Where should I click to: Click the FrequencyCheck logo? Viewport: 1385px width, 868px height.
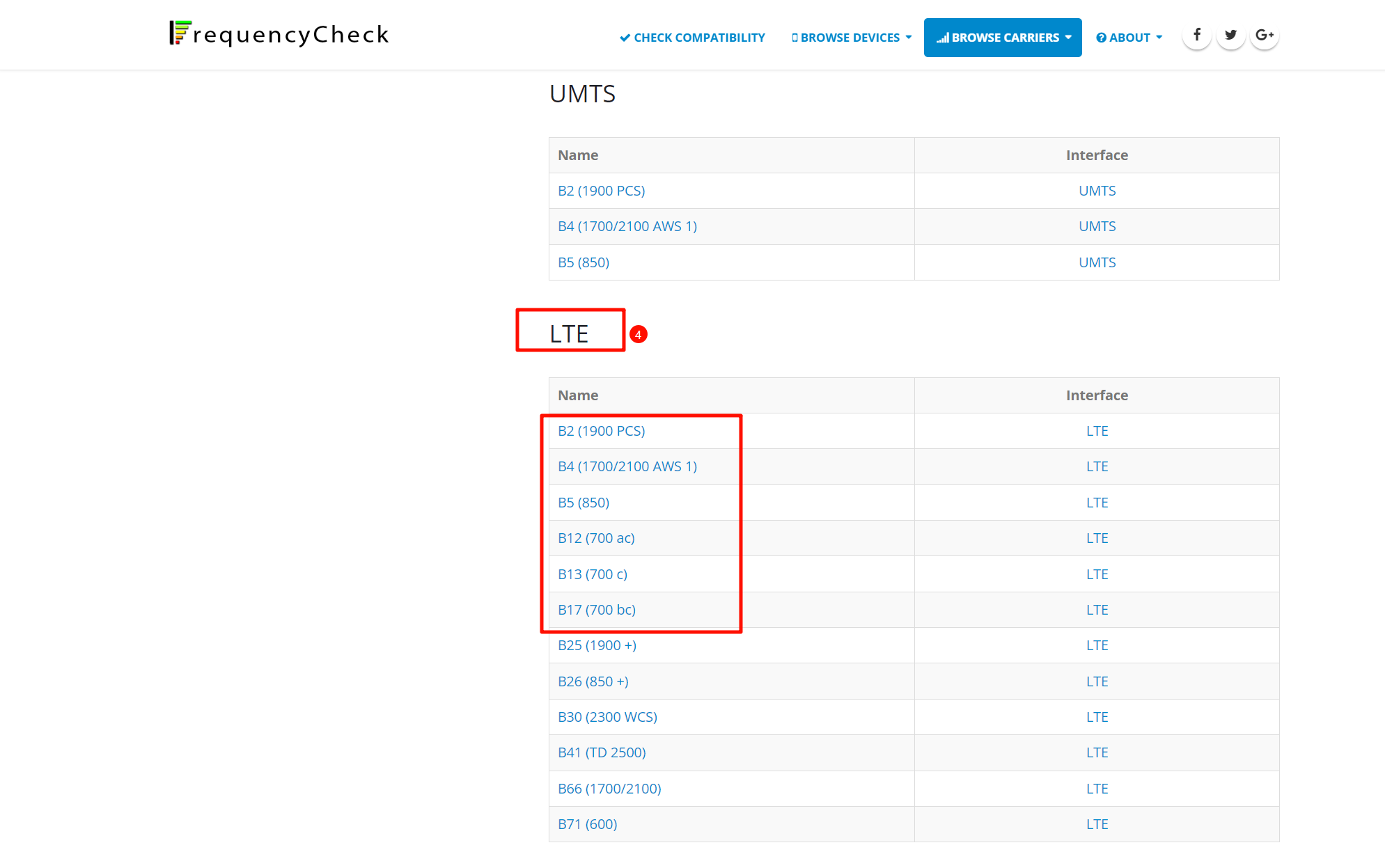tap(279, 33)
